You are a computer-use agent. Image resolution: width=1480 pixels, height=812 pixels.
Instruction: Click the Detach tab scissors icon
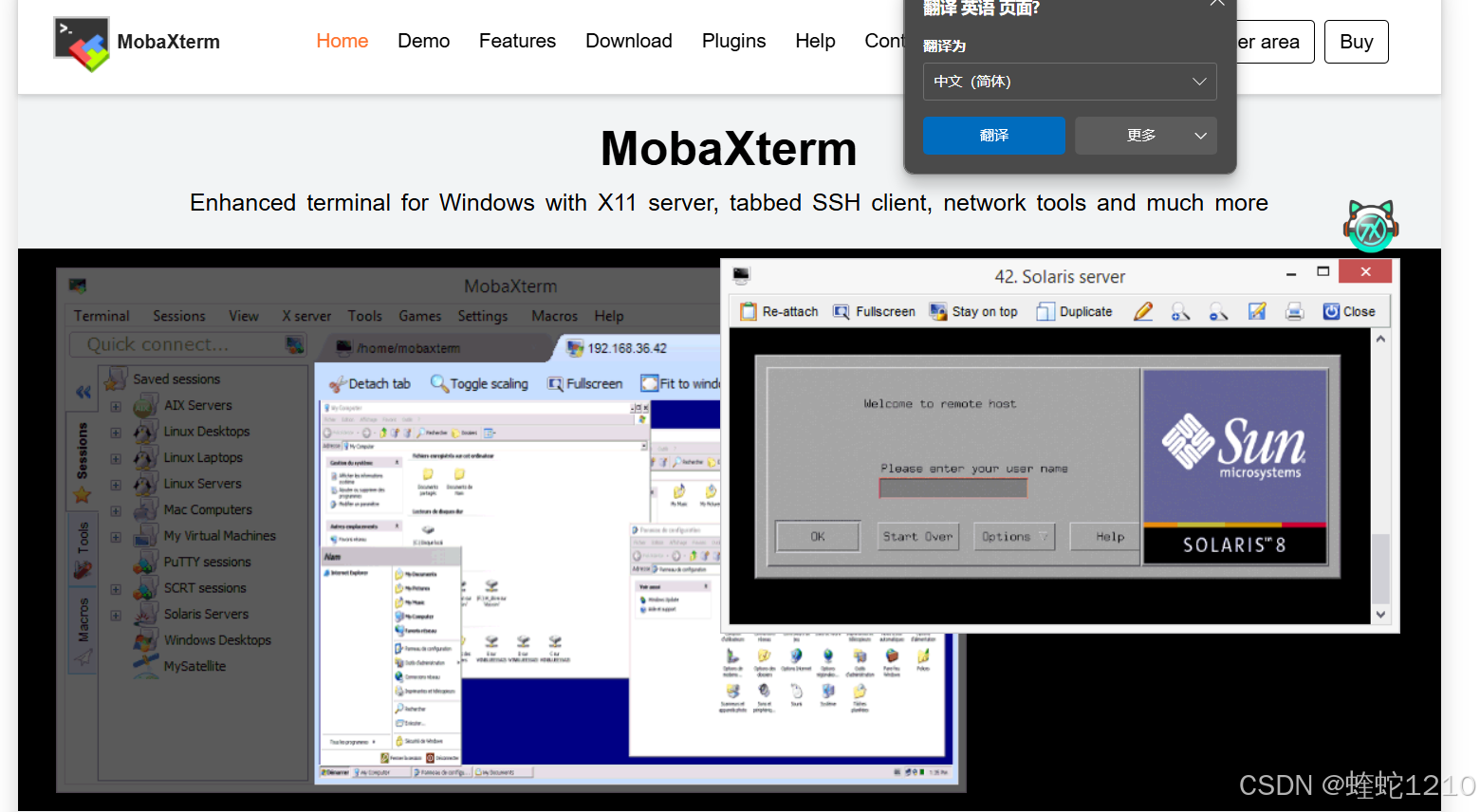pos(340,383)
